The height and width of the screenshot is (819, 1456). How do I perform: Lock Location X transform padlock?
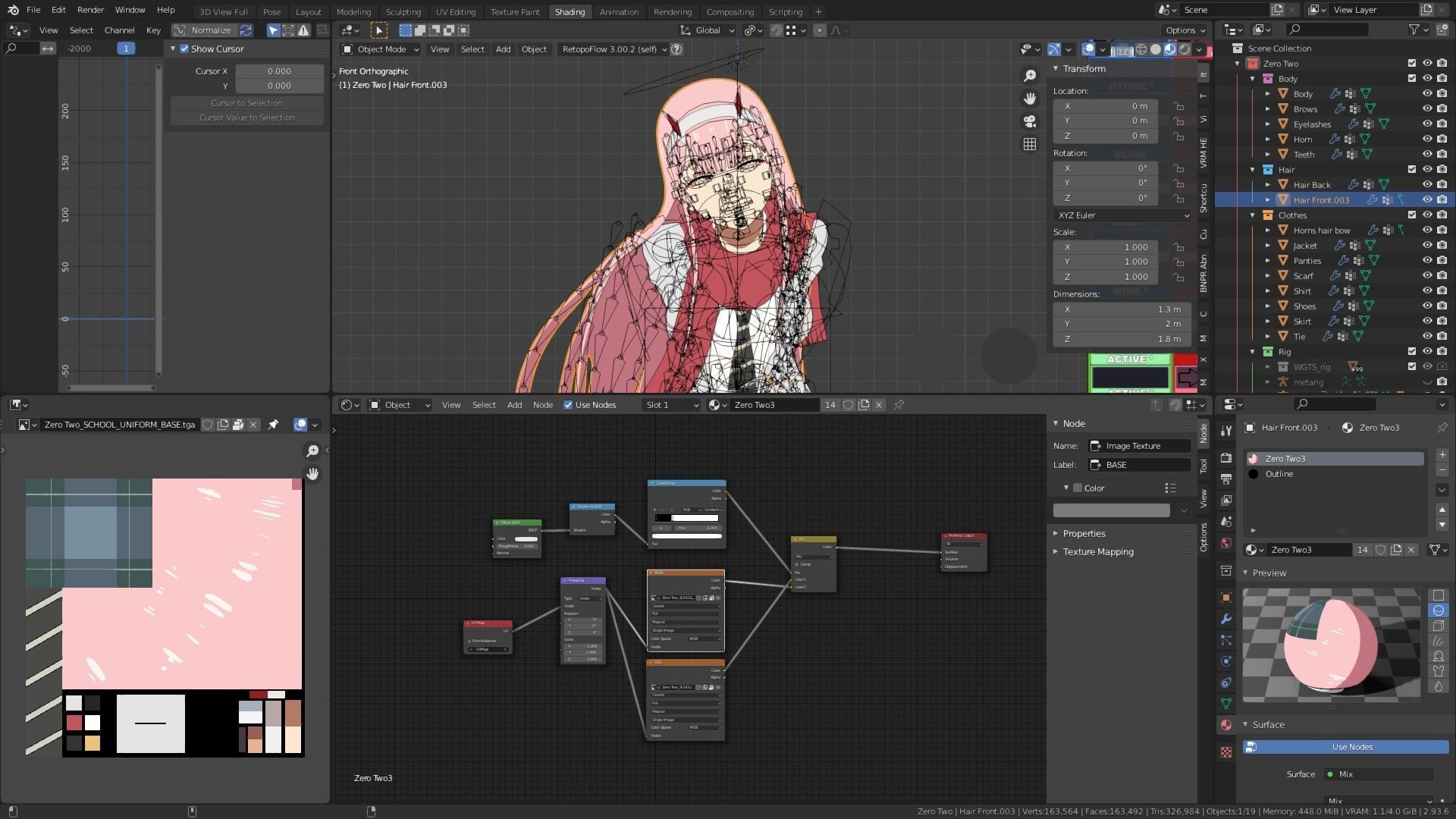pyautogui.click(x=1178, y=106)
